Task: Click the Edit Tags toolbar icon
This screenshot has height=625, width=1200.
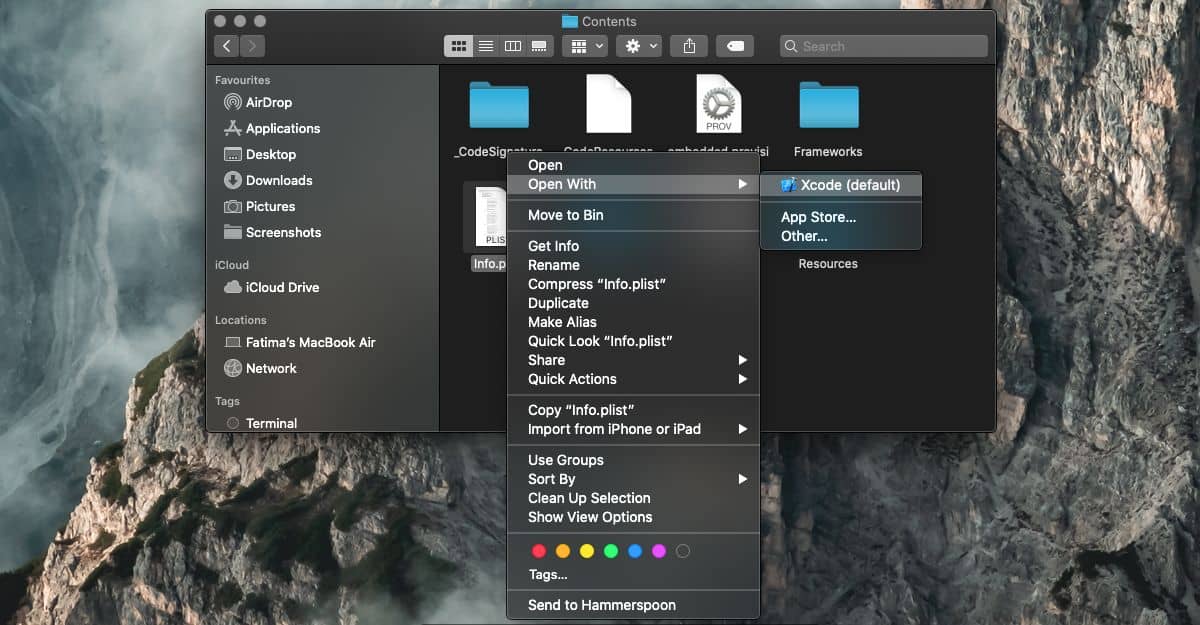Action: (735, 46)
